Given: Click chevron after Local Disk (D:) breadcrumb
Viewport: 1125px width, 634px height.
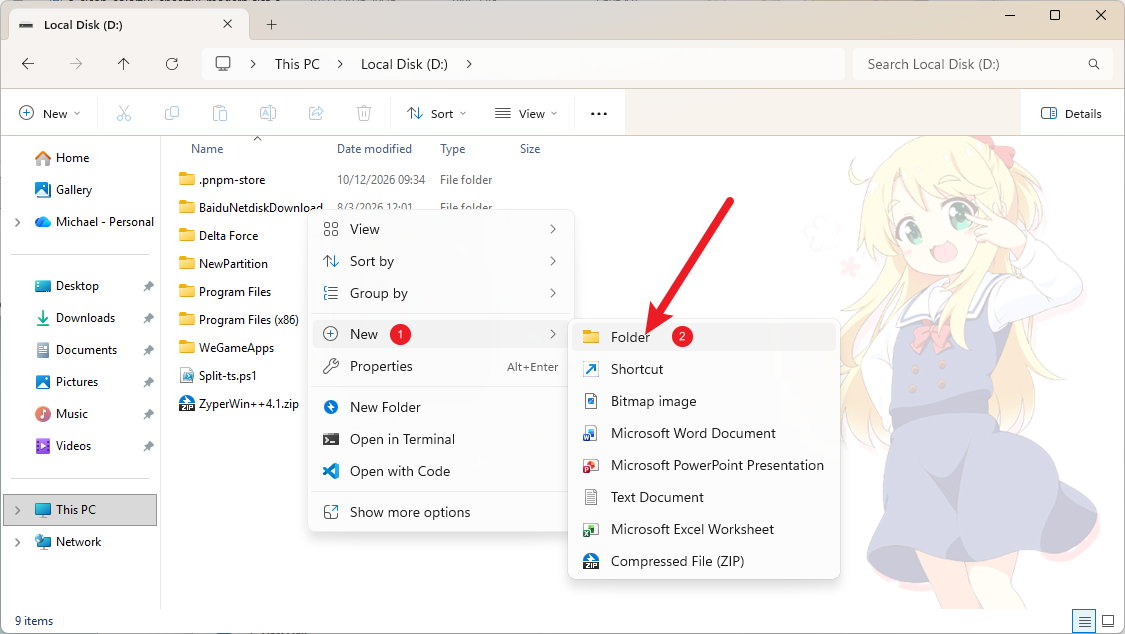Looking at the screenshot, I should pyautogui.click(x=469, y=64).
